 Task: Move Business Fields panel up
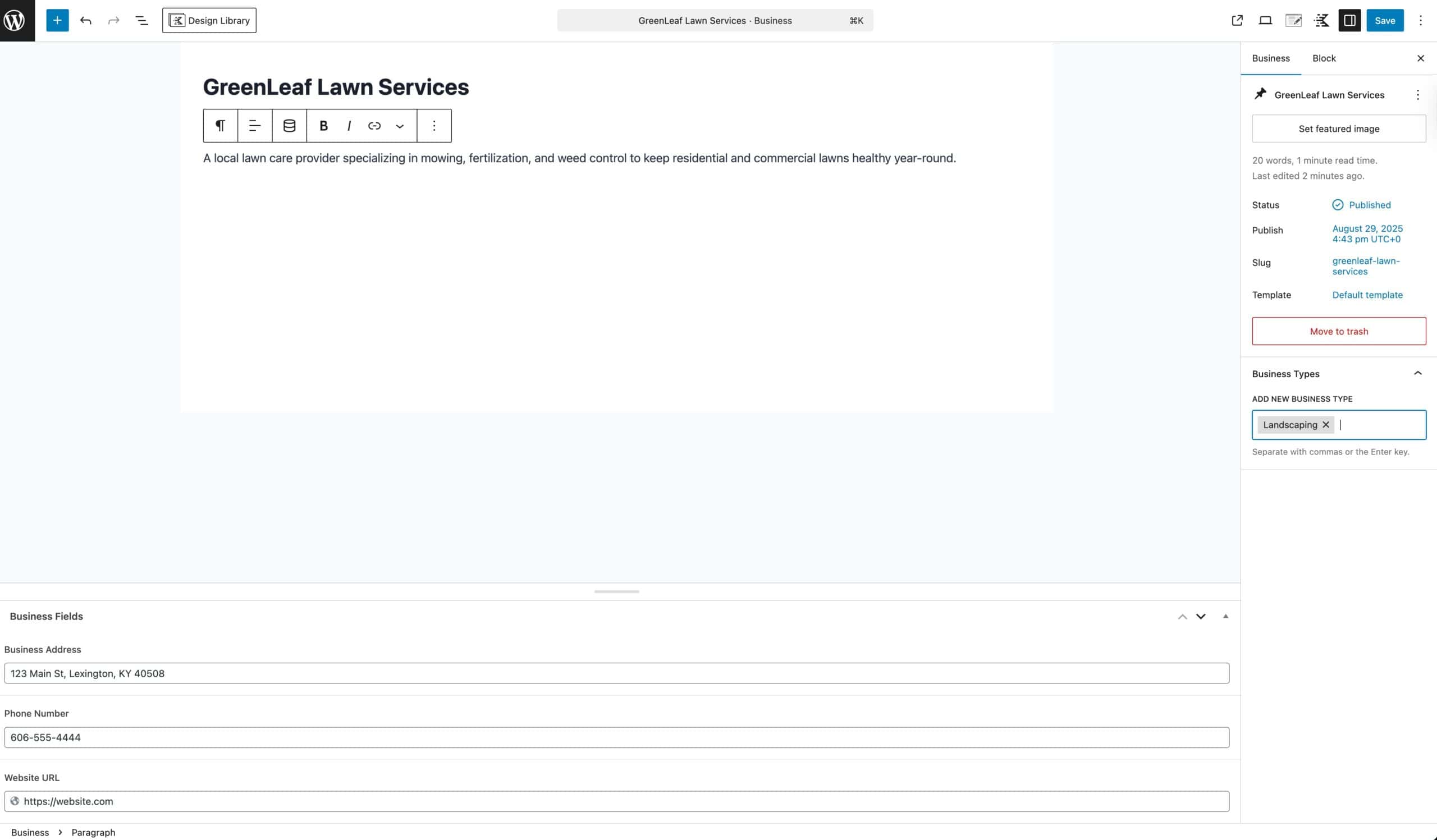(1182, 616)
